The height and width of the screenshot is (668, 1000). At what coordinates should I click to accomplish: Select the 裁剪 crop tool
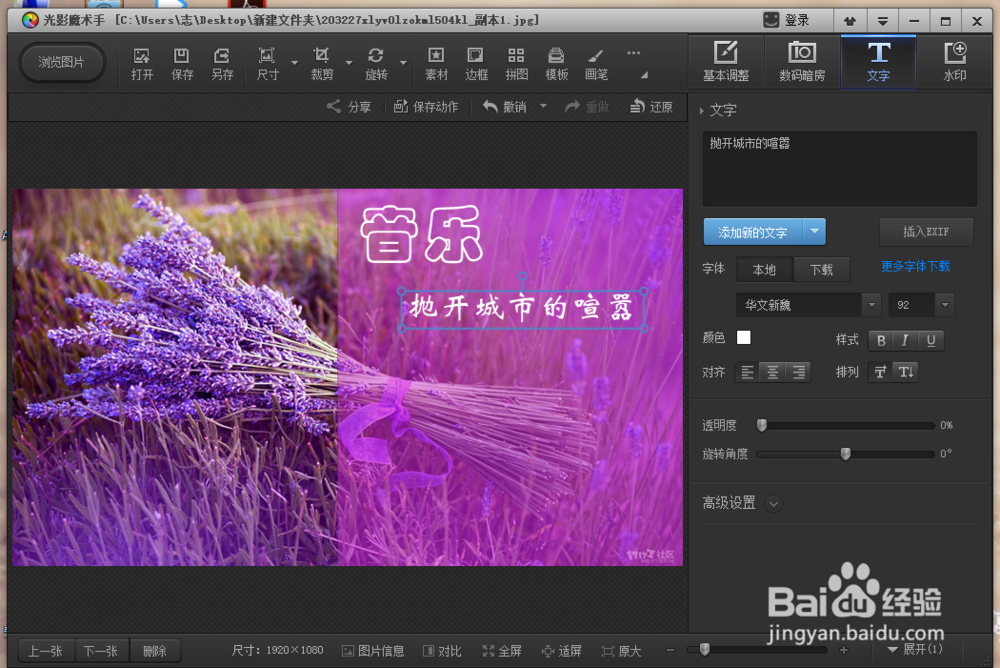(x=322, y=62)
